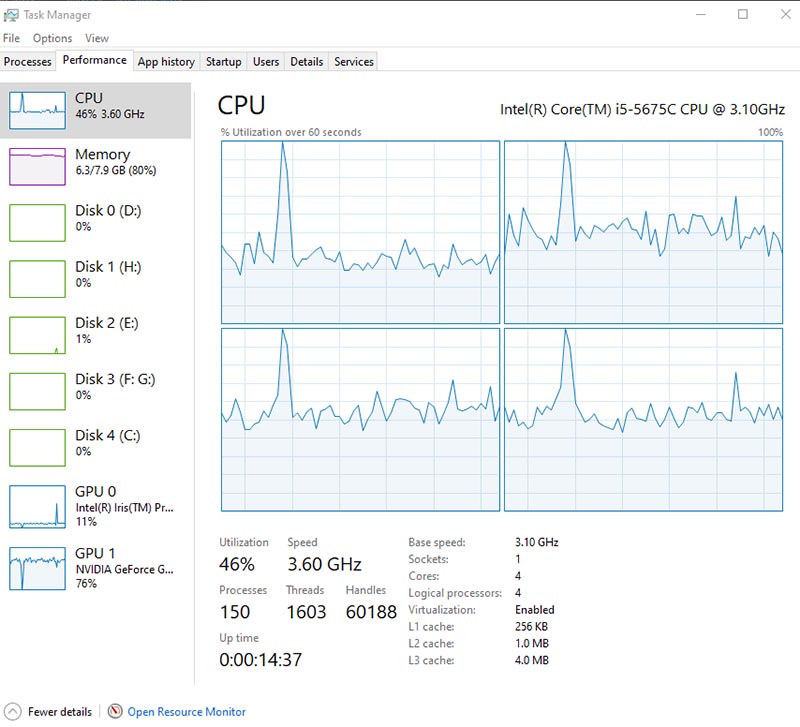Image resolution: width=800 pixels, height=727 pixels.
Task: Click the Fewer details button
Action: click(x=48, y=711)
